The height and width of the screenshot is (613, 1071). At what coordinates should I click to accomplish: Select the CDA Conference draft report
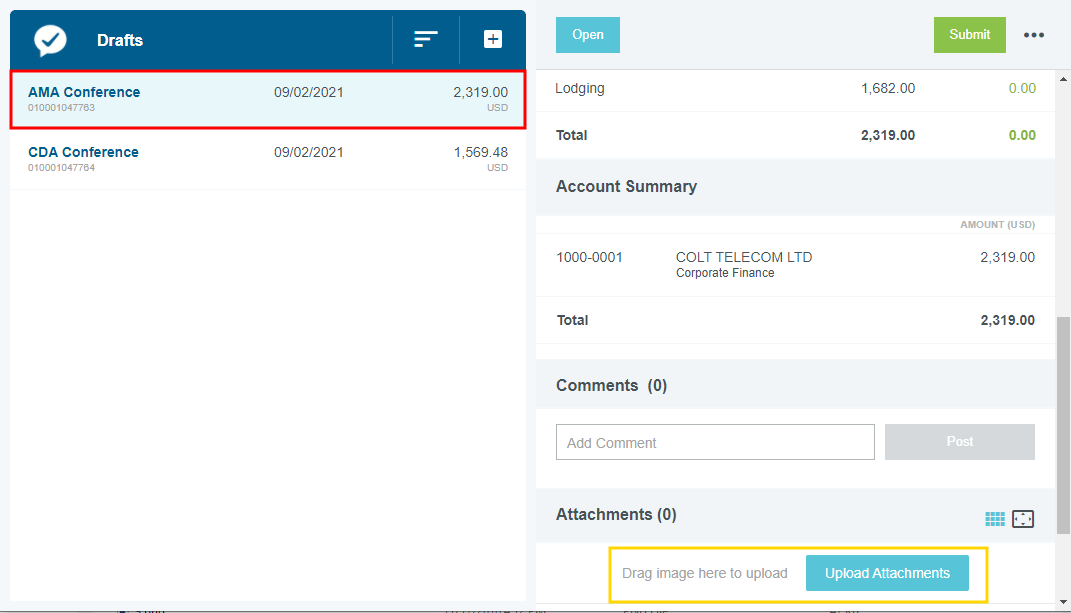point(267,159)
